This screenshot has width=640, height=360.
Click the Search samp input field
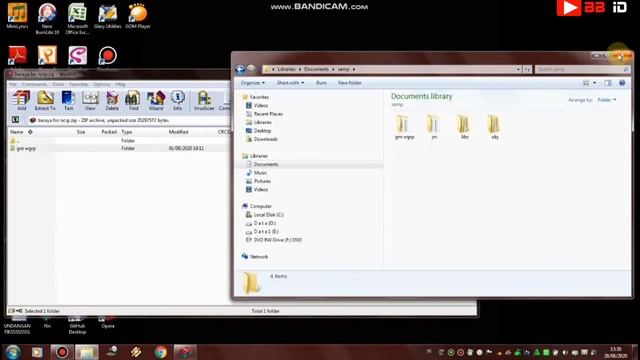click(582, 69)
